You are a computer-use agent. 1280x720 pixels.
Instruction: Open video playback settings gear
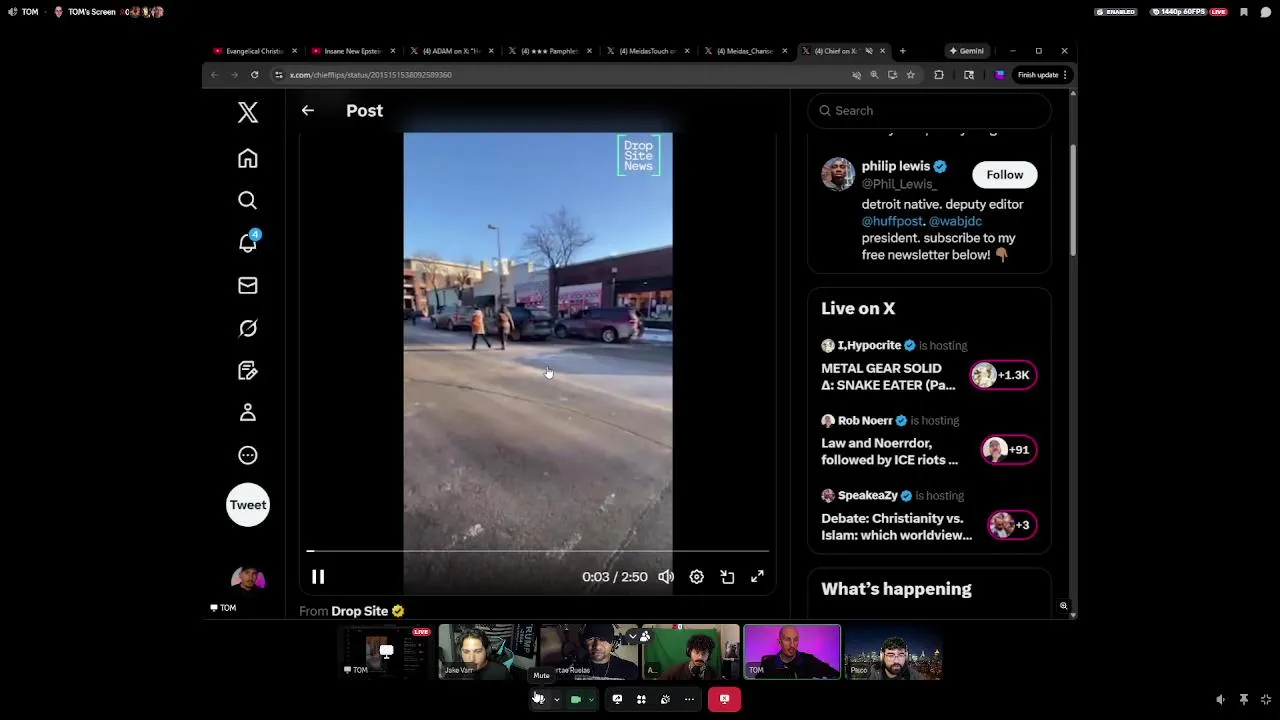[697, 577]
